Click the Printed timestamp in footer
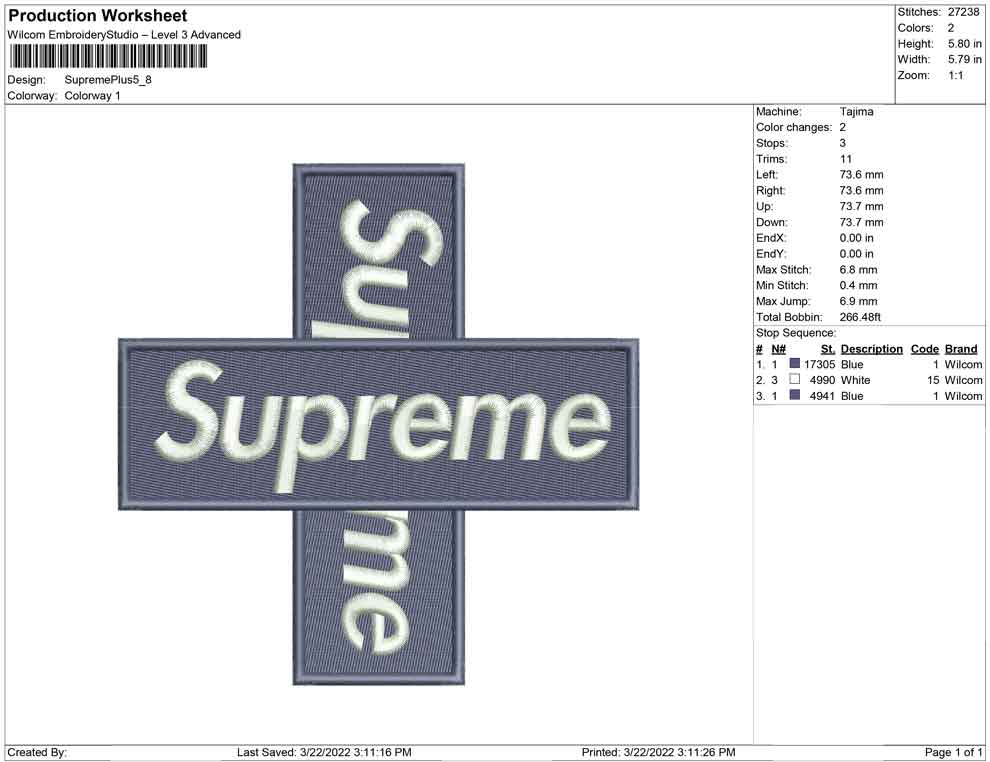The image size is (990, 762). point(658,752)
